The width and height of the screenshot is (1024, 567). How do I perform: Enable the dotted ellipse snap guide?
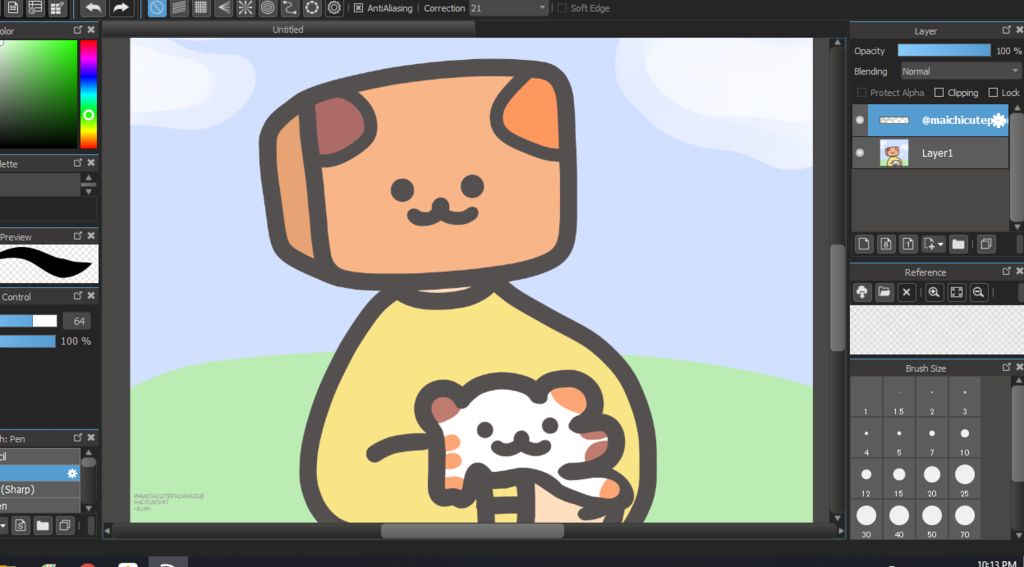[x=312, y=8]
